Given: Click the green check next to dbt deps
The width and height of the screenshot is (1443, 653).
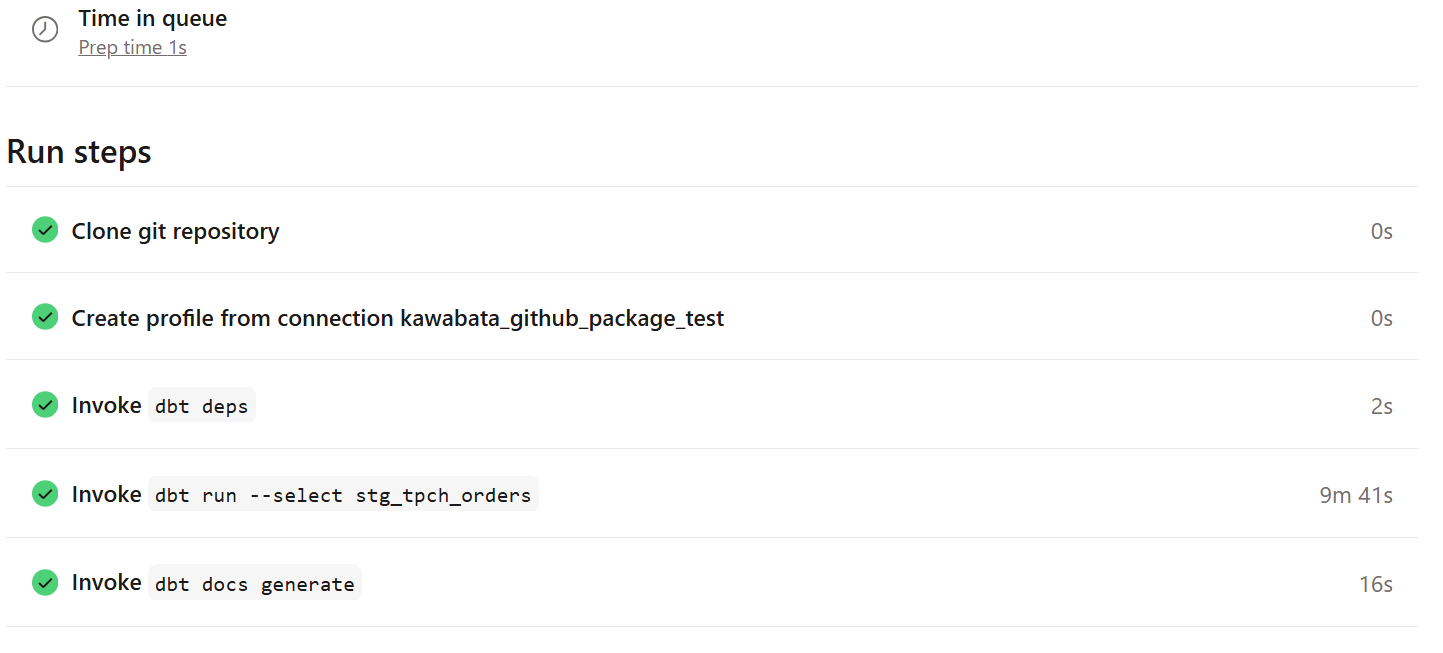Looking at the screenshot, I should pos(45,405).
